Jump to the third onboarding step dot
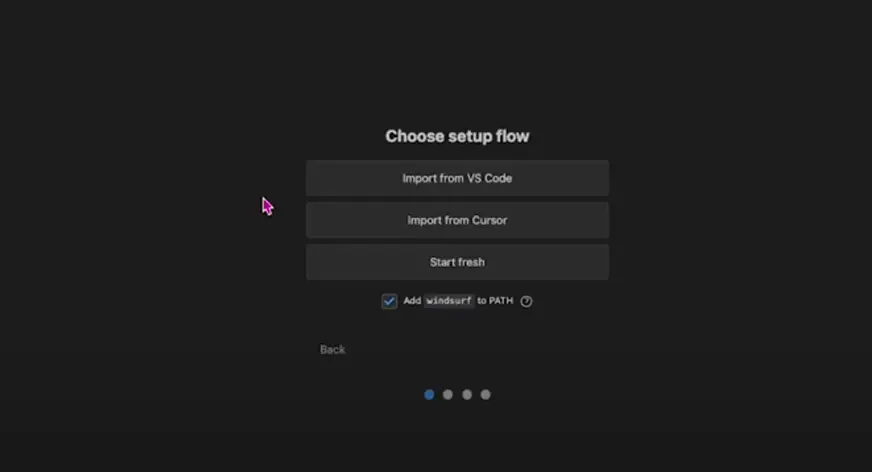 point(467,395)
